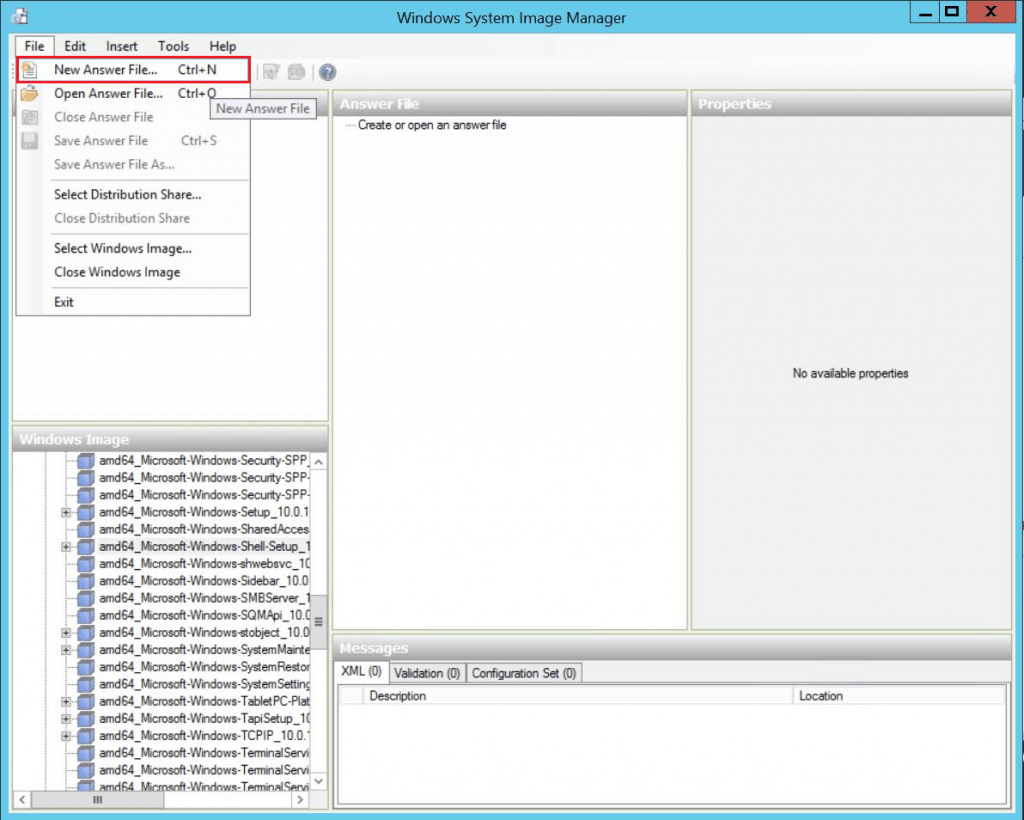Select 'Create or open an answer file' text
Image resolution: width=1024 pixels, height=820 pixels.
point(432,125)
